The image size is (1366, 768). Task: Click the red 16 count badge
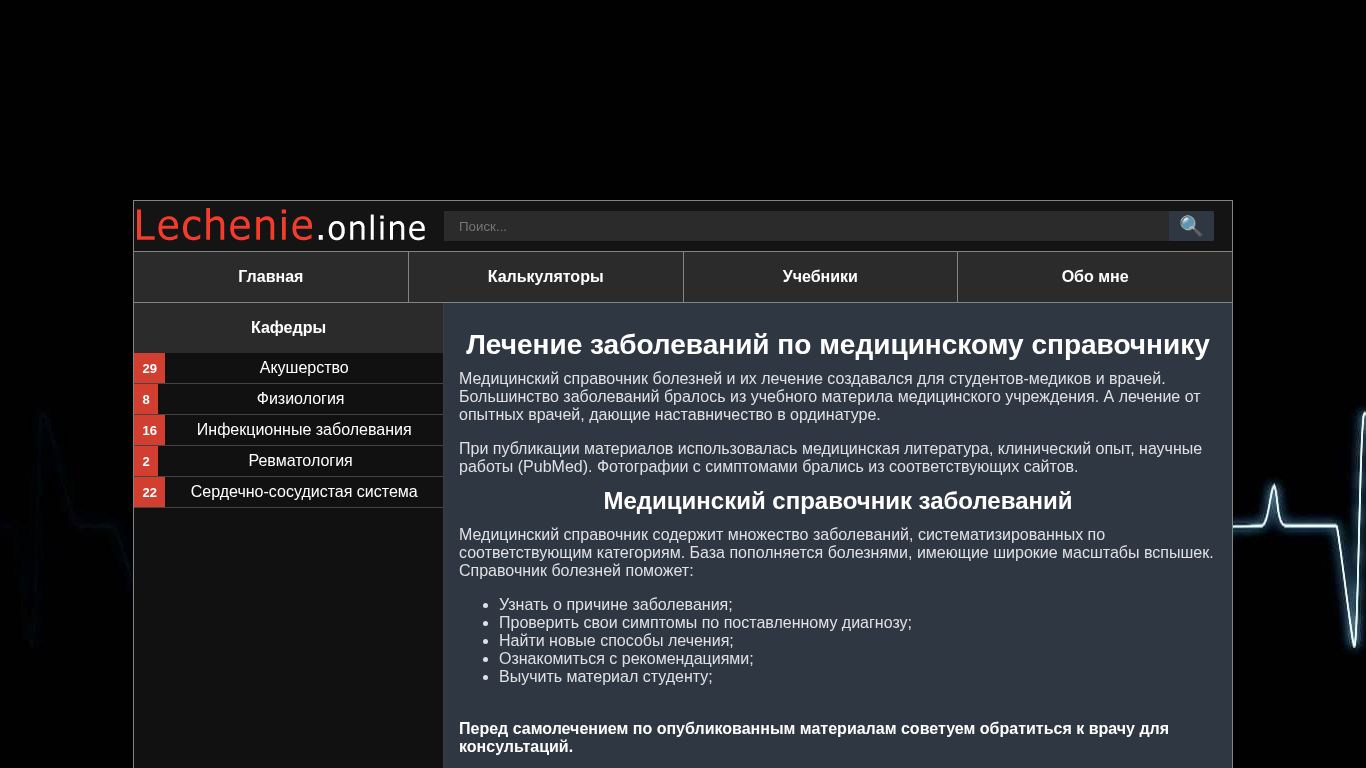click(x=149, y=430)
